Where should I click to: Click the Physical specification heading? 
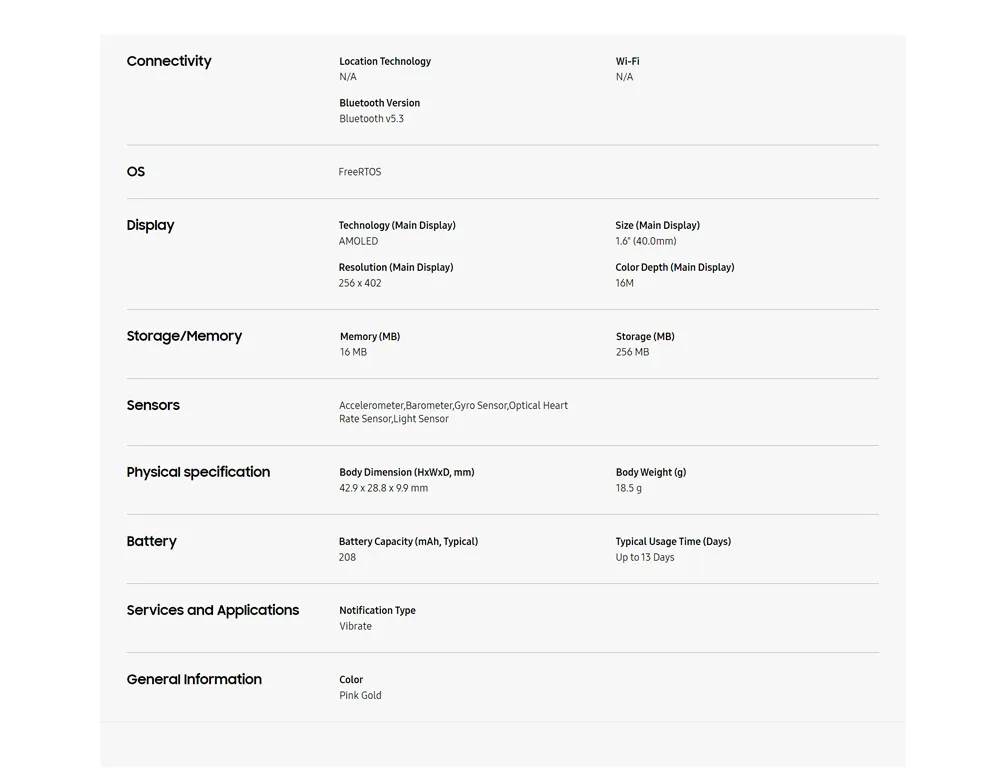pos(198,472)
